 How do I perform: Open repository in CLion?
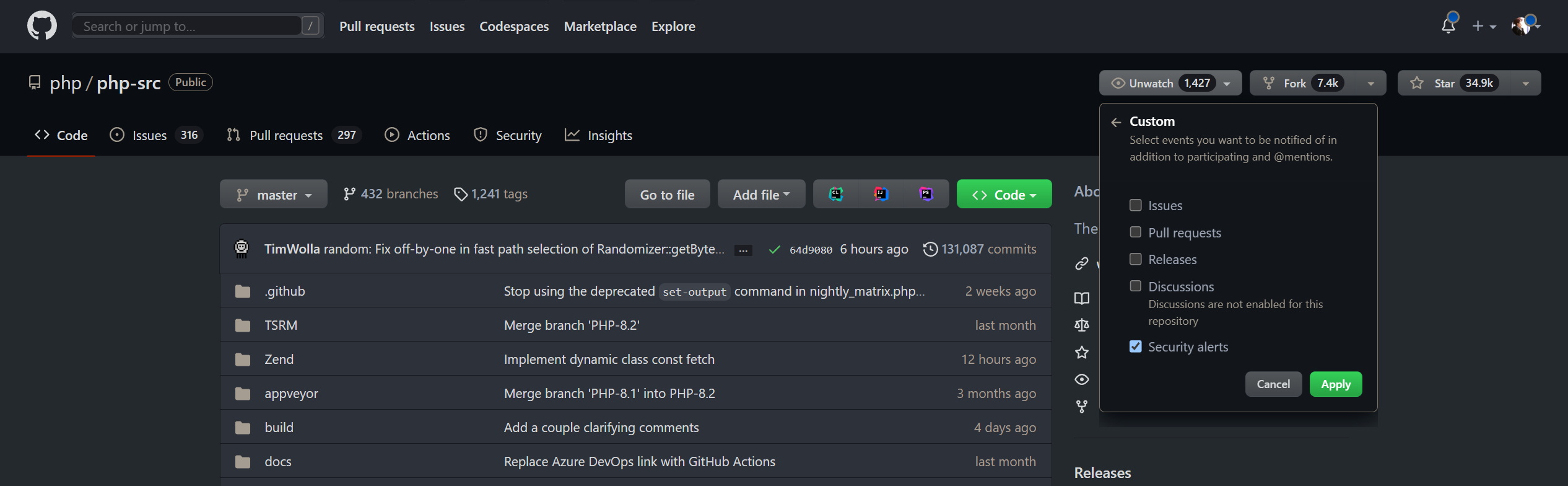(836, 194)
